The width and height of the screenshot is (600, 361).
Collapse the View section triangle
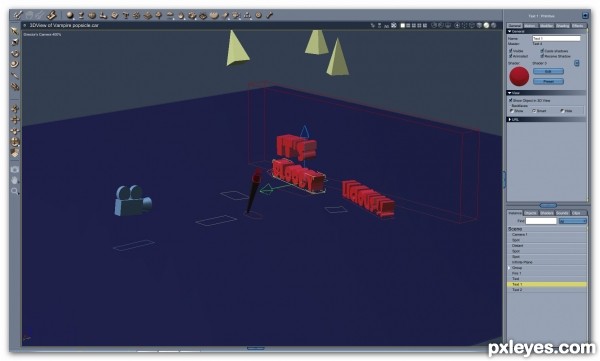pos(510,93)
